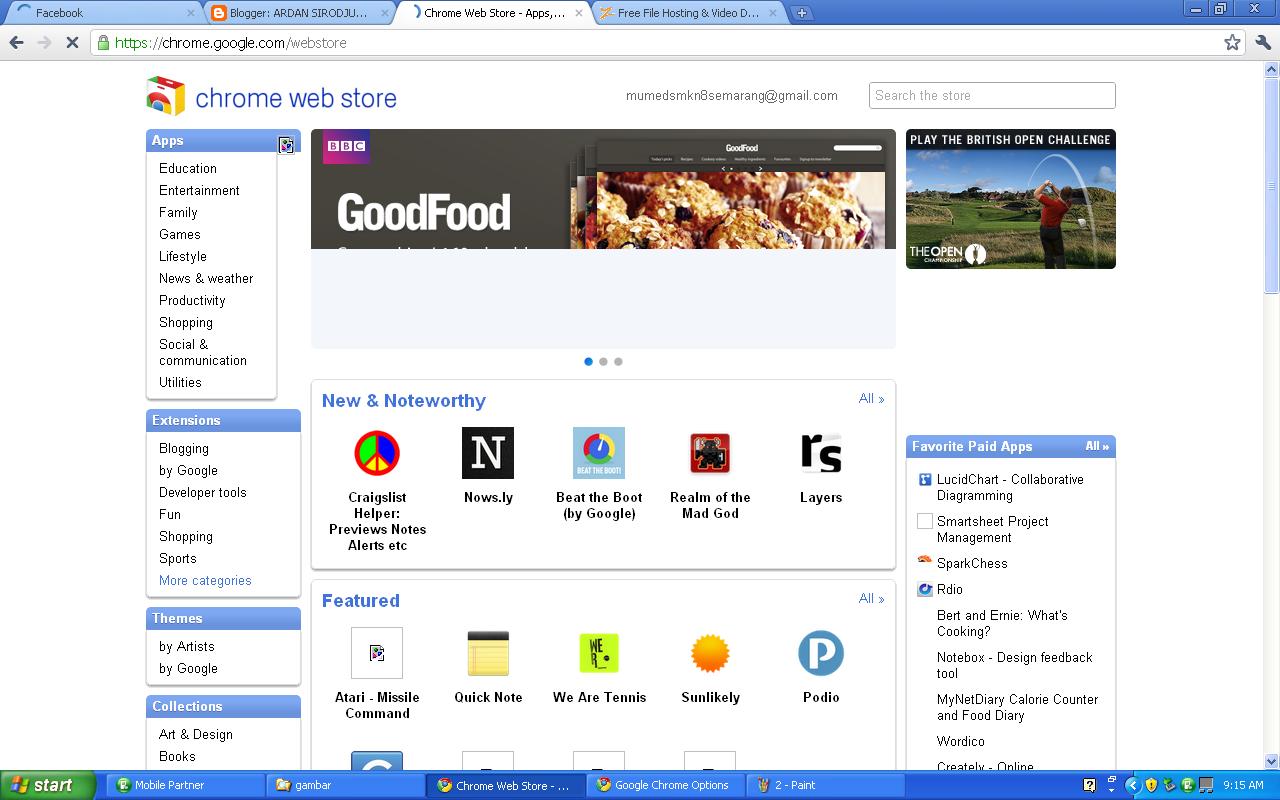The image size is (1280, 800).
Task: Stop loading the page with X button
Action: (72, 42)
